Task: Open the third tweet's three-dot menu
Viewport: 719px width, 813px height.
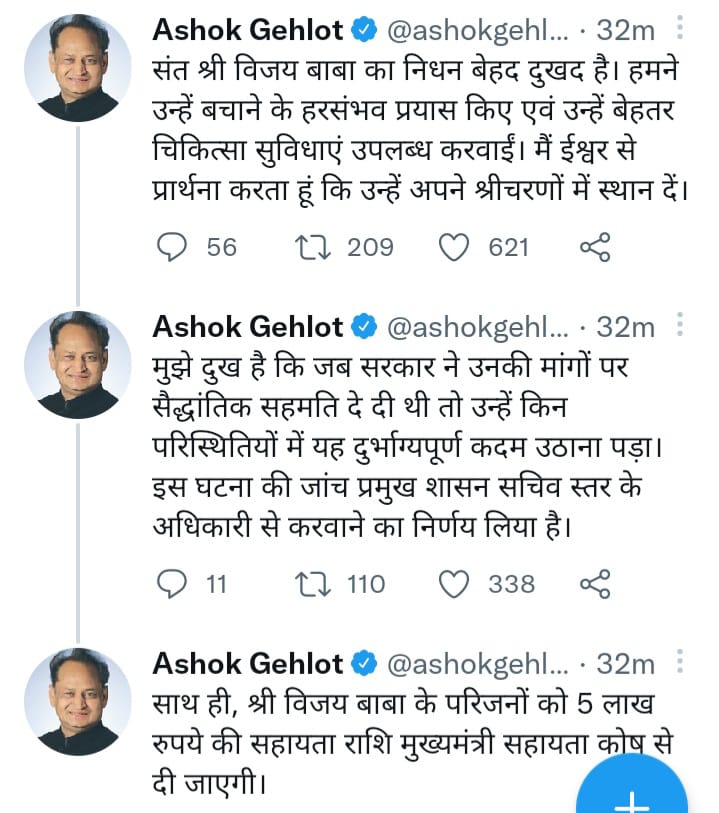Action: (680, 663)
